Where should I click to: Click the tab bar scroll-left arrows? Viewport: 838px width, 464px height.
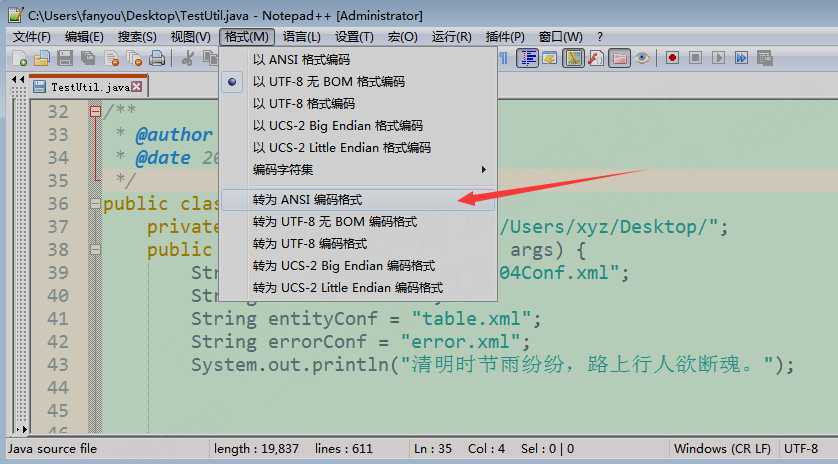click(18, 80)
